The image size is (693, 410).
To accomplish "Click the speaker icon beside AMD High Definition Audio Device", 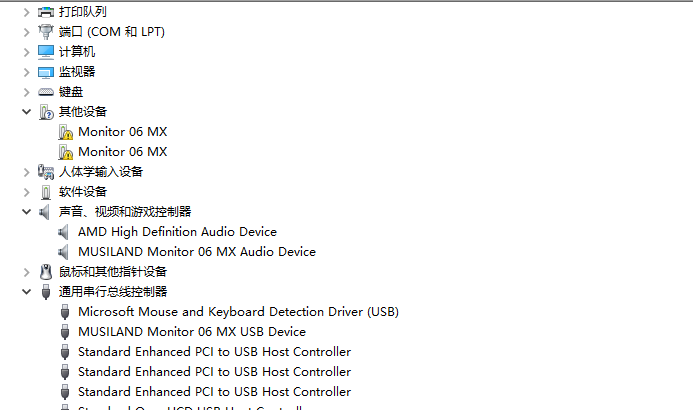I will coord(65,232).
